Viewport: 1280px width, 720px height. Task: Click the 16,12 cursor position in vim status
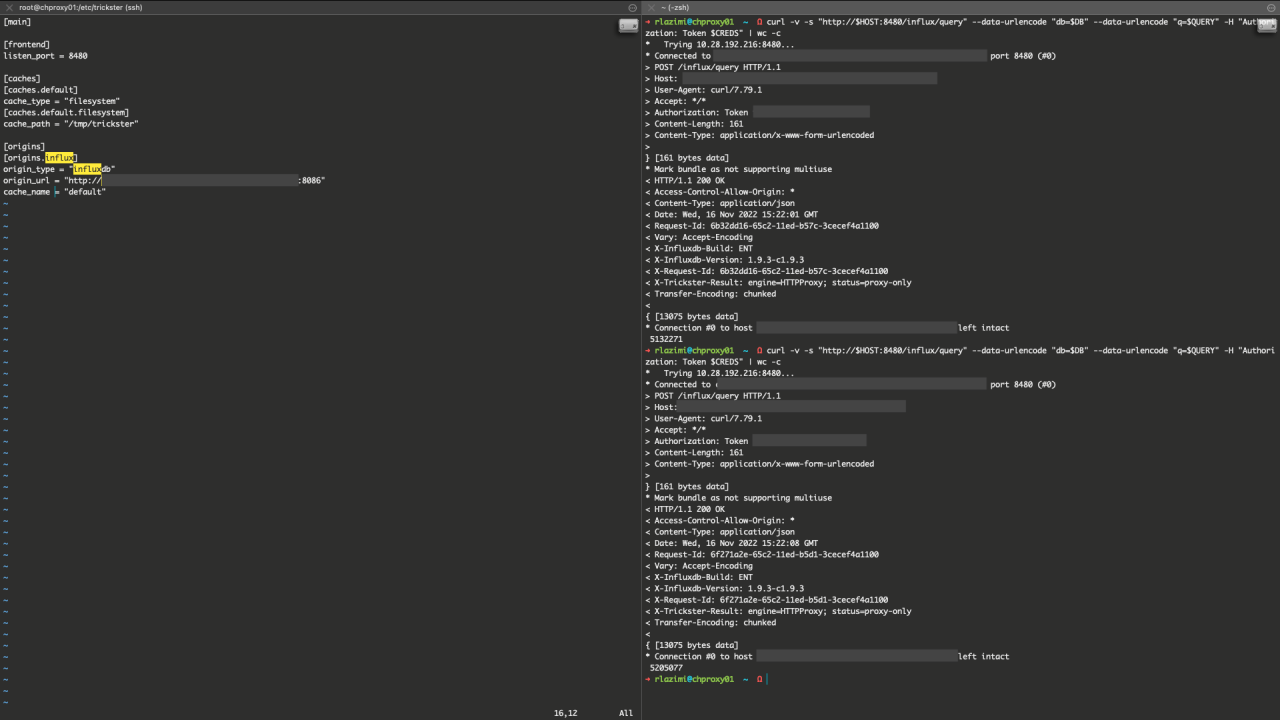(x=566, y=713)
